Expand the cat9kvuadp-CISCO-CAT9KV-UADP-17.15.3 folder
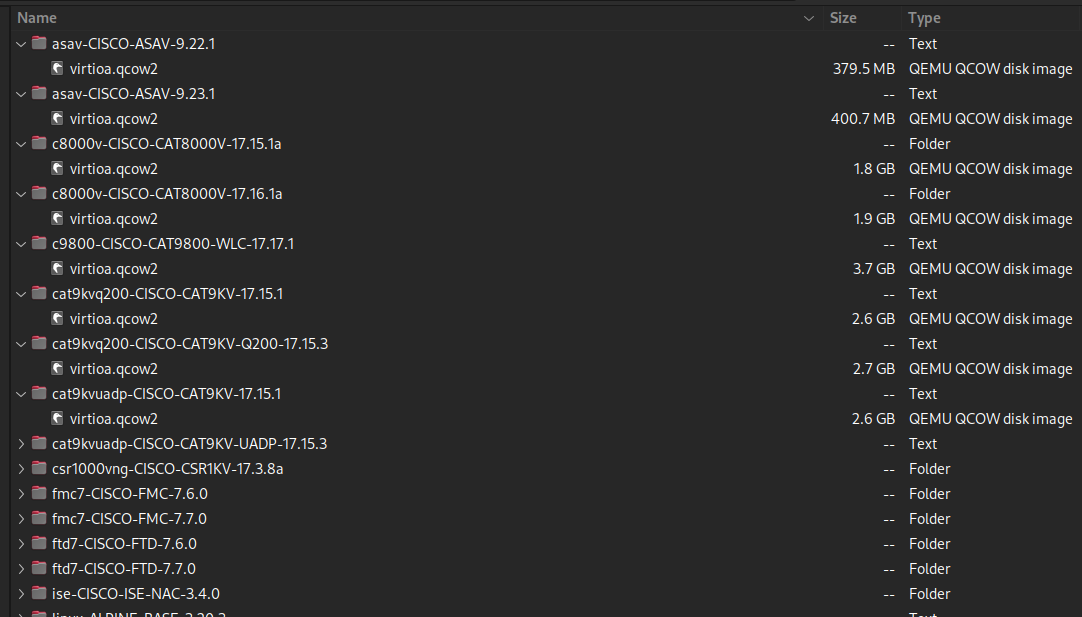Screen dimensions: 1082x617 (x=21, y=444)
